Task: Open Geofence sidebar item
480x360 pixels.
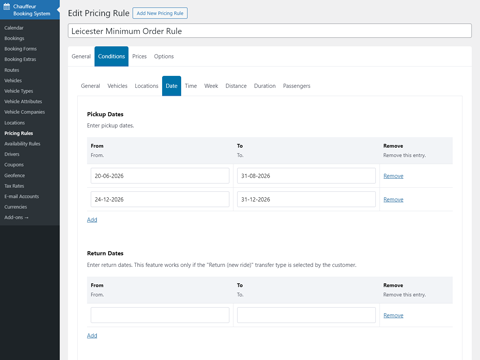Action: tap(14, 175)
